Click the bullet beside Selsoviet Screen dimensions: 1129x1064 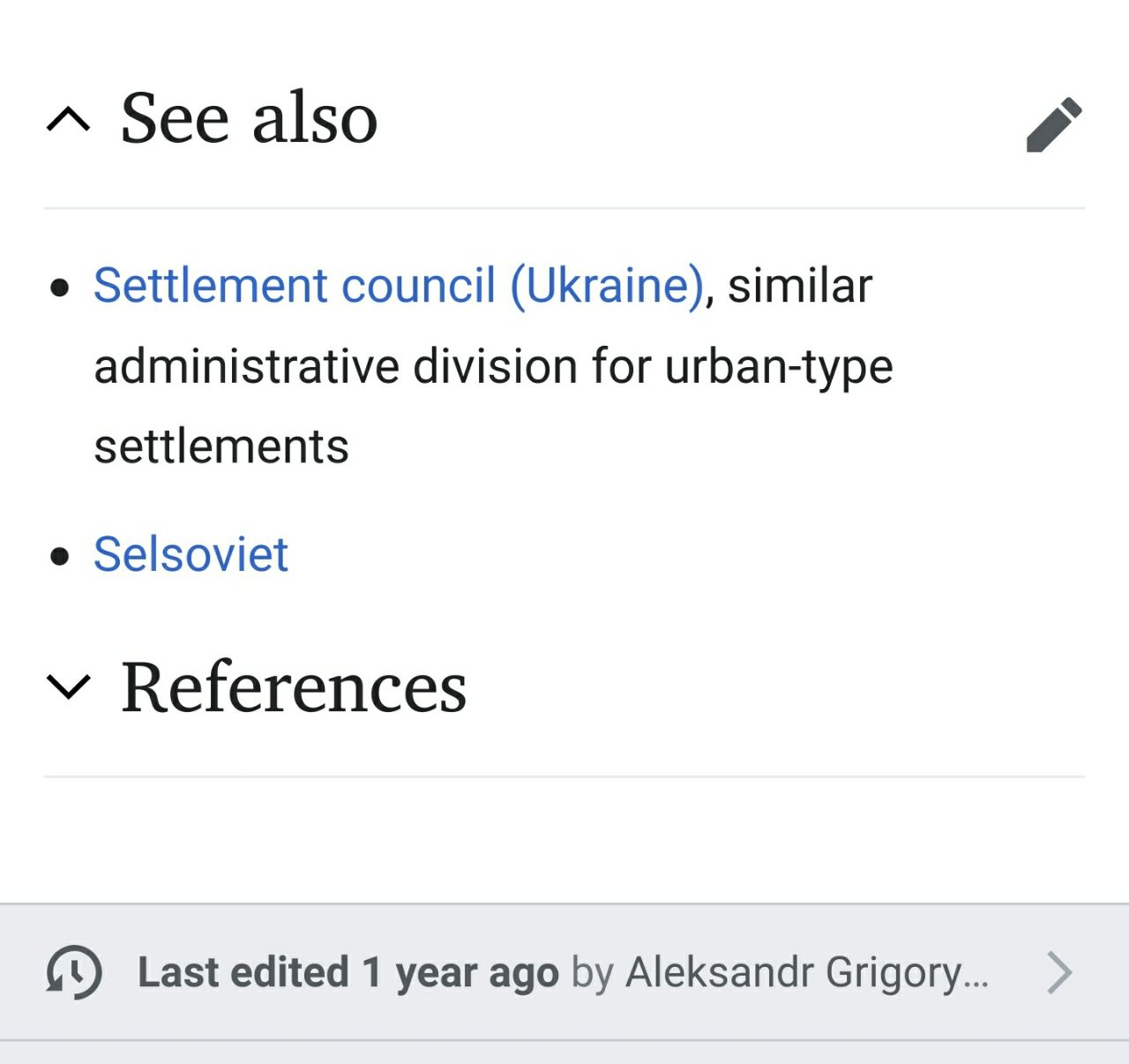click(60, 556)
